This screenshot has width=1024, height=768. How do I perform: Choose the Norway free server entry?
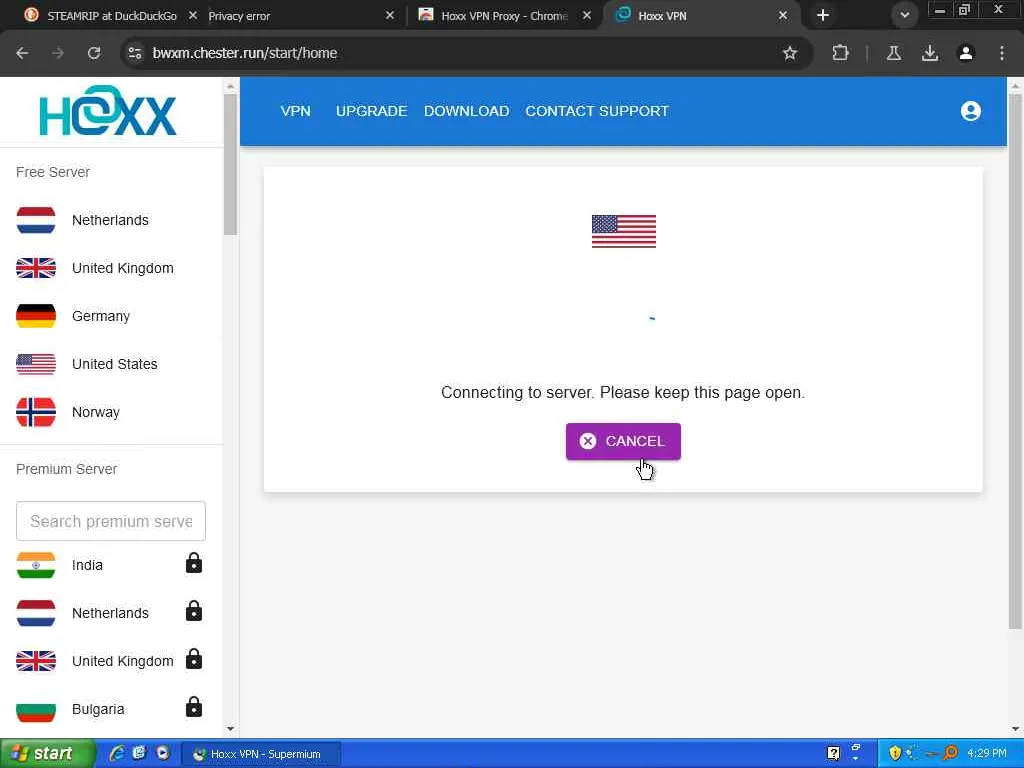[111, 412]
